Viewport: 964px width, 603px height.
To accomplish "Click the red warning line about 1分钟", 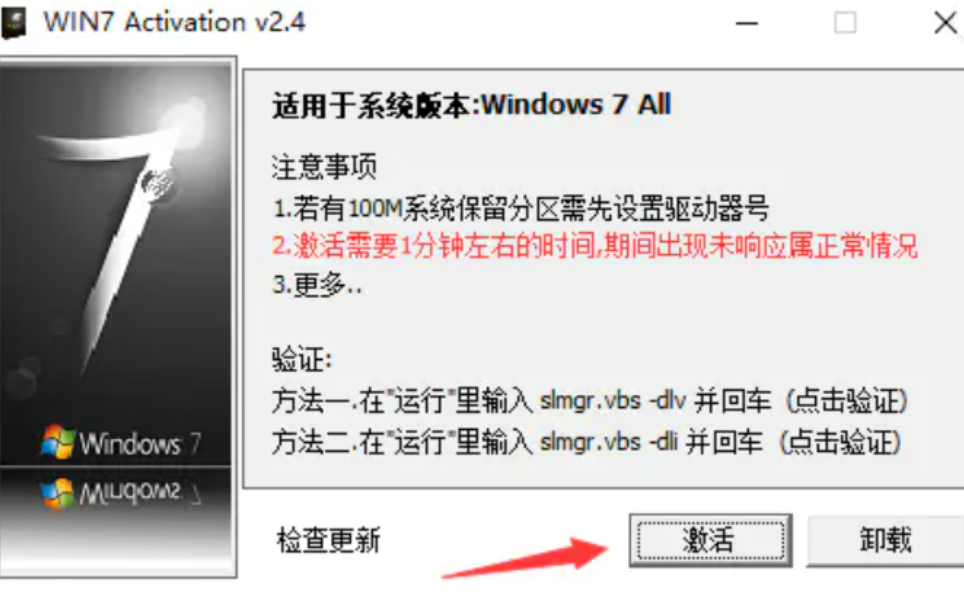I will [595, 246].
